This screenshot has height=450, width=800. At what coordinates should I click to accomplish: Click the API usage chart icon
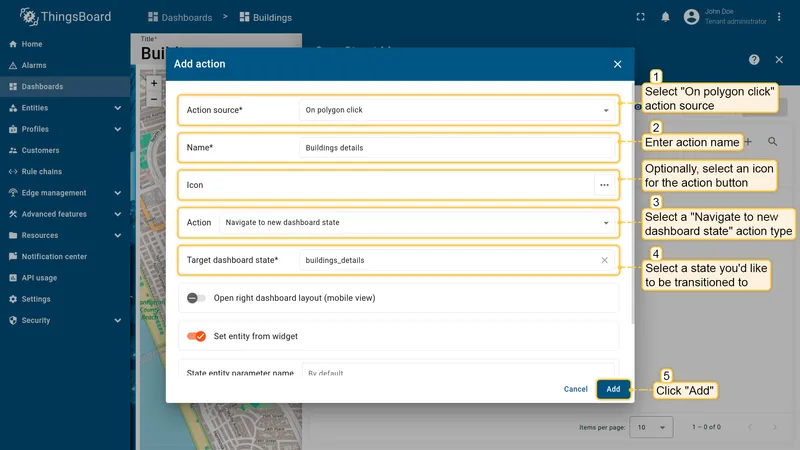13,278
